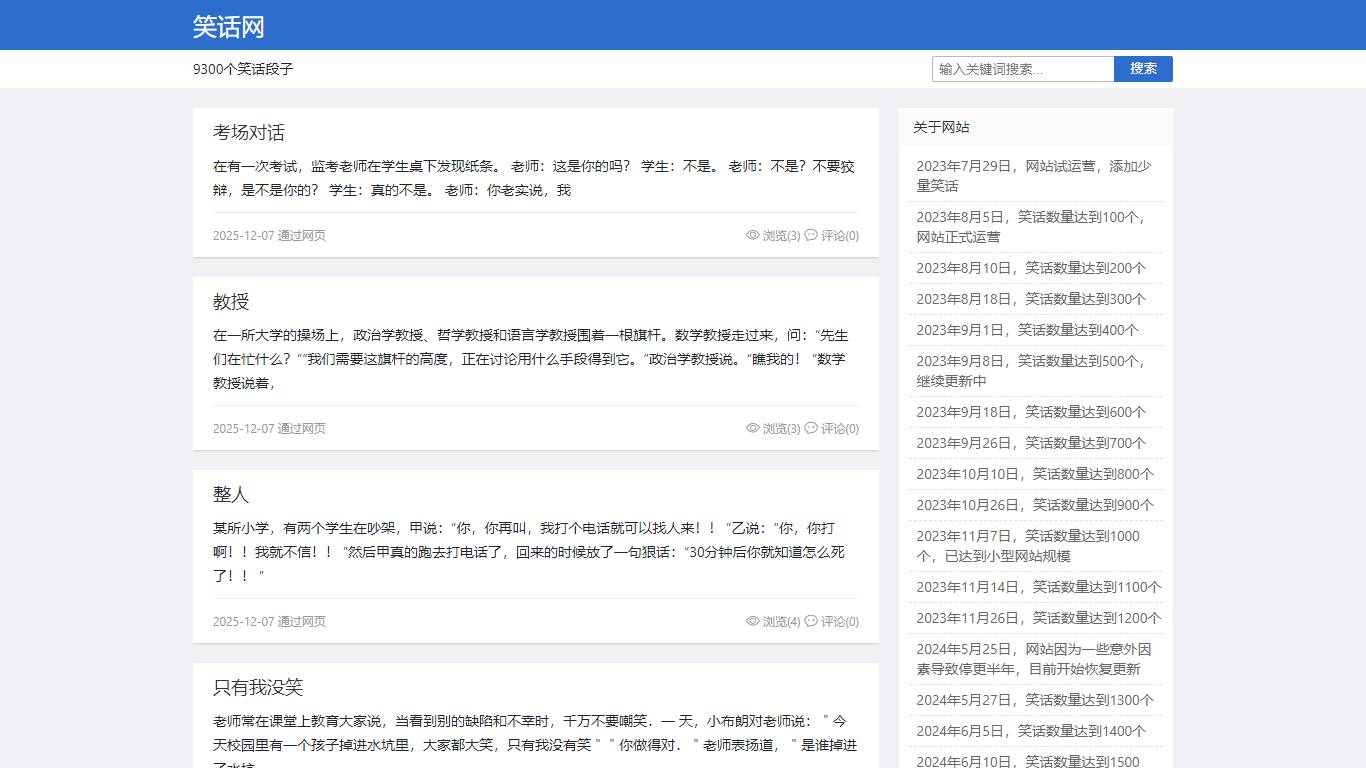Screen dimensions: 1366x768
Task: Click the 输入关键词搜索 input field
Action: pos(1022,68)
